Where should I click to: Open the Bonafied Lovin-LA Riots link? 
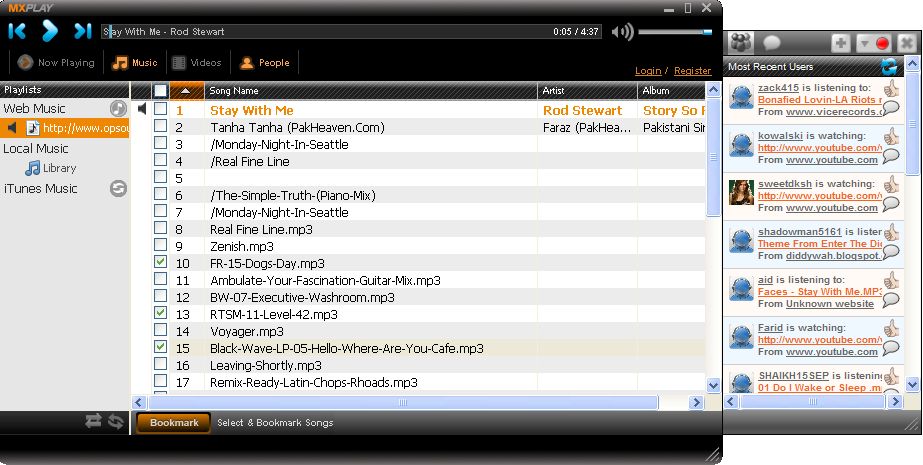pyautogui.click(x=820, y=99)
